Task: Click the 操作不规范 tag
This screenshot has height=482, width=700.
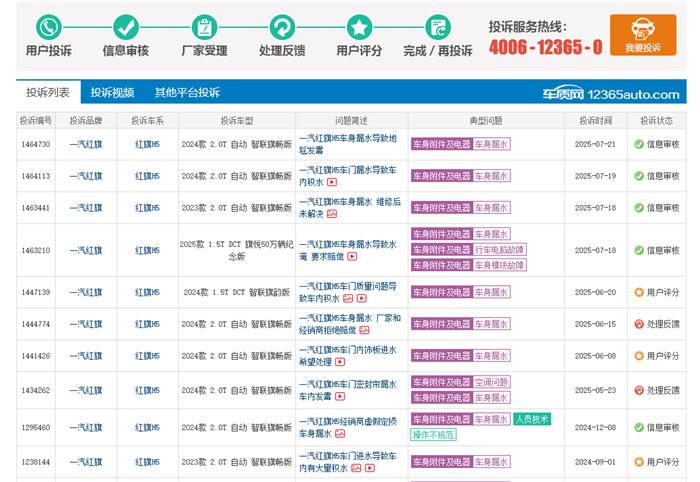Action: (x=433, y=435)
